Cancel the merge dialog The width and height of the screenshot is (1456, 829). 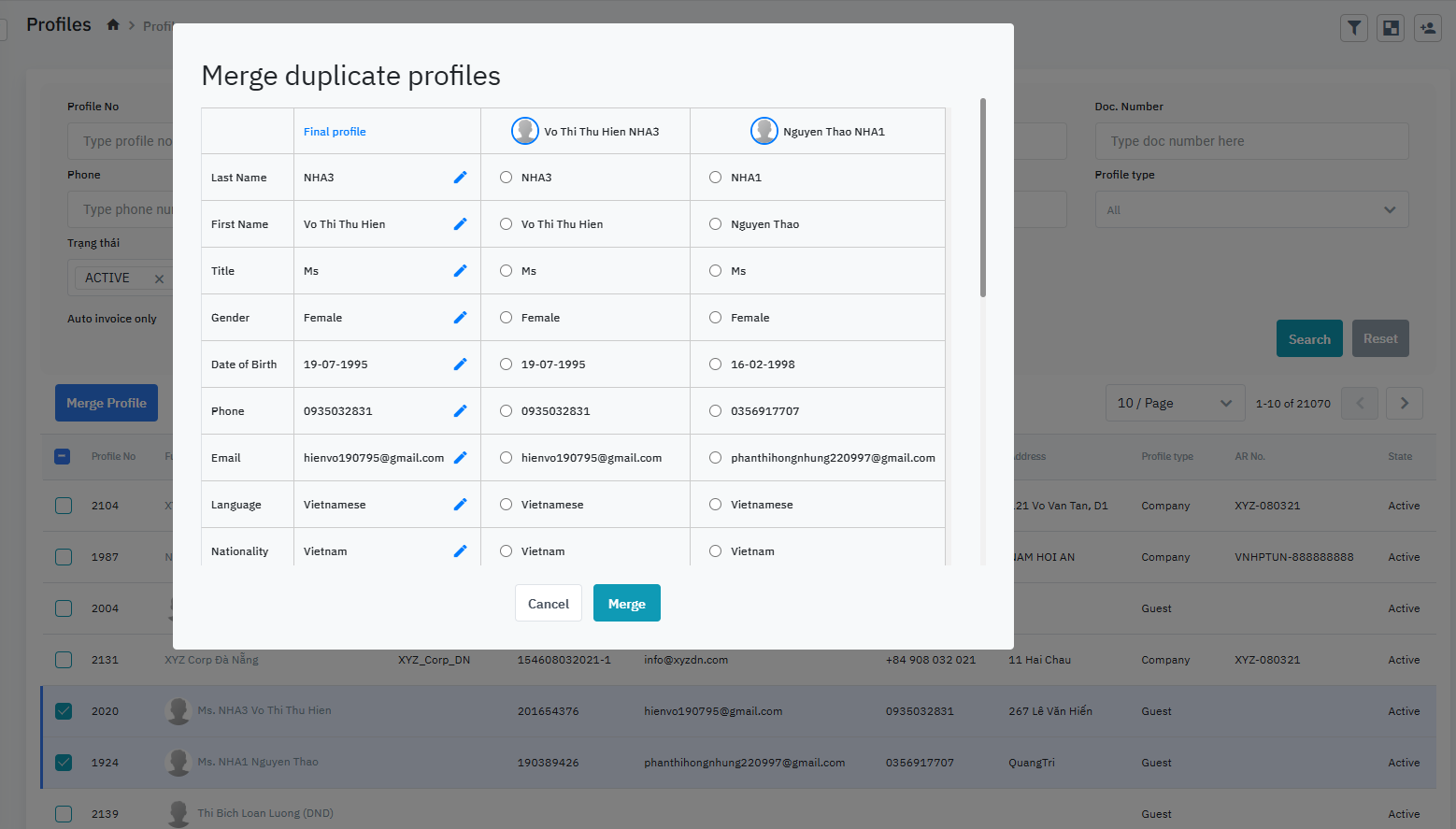tap(549, 604)
